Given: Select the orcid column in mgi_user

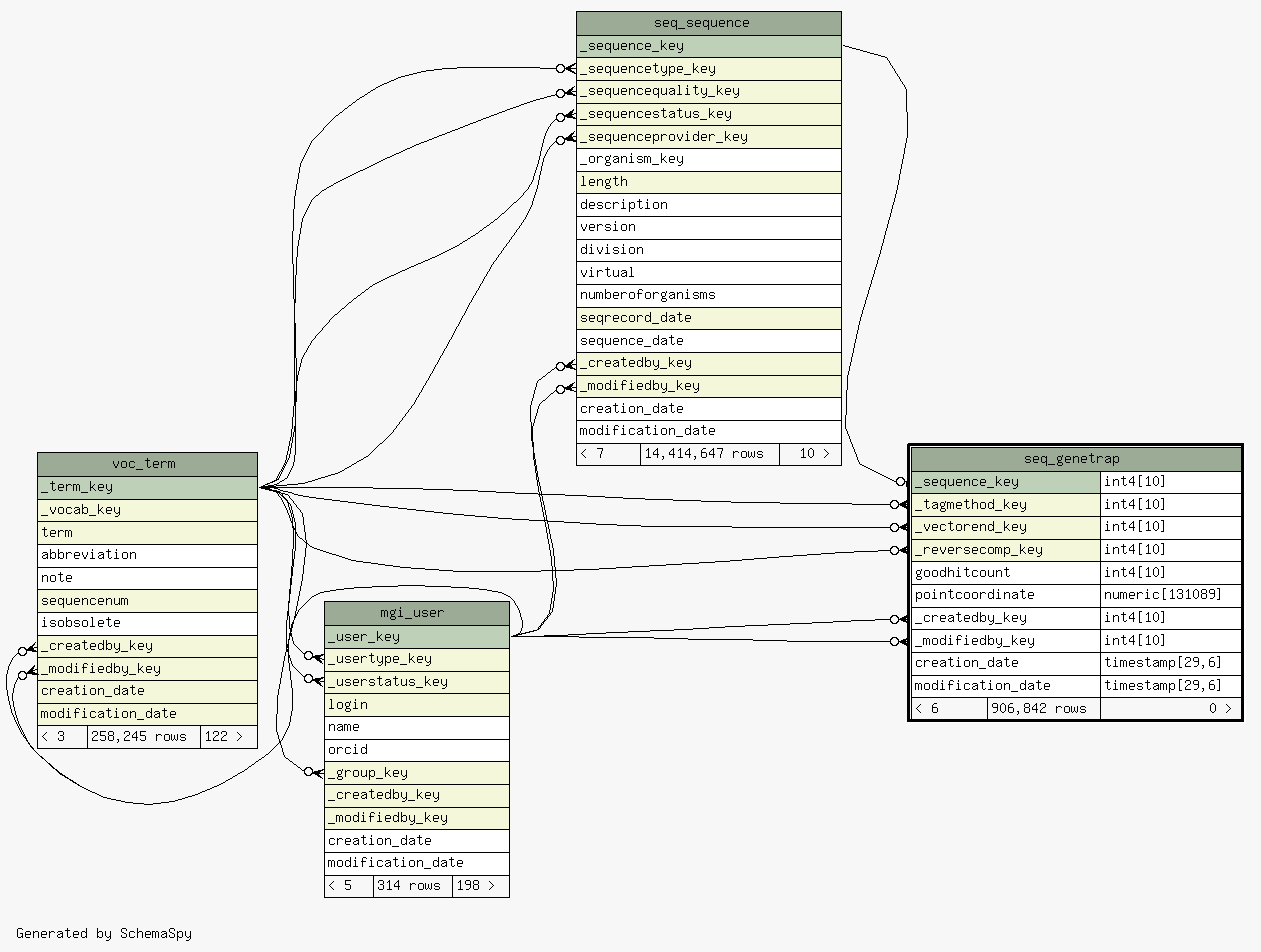Looking at the screenshot, I should [417, 750].
